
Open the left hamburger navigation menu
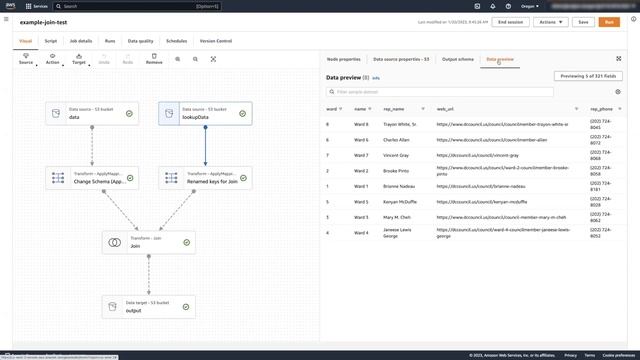coord(6,19)
